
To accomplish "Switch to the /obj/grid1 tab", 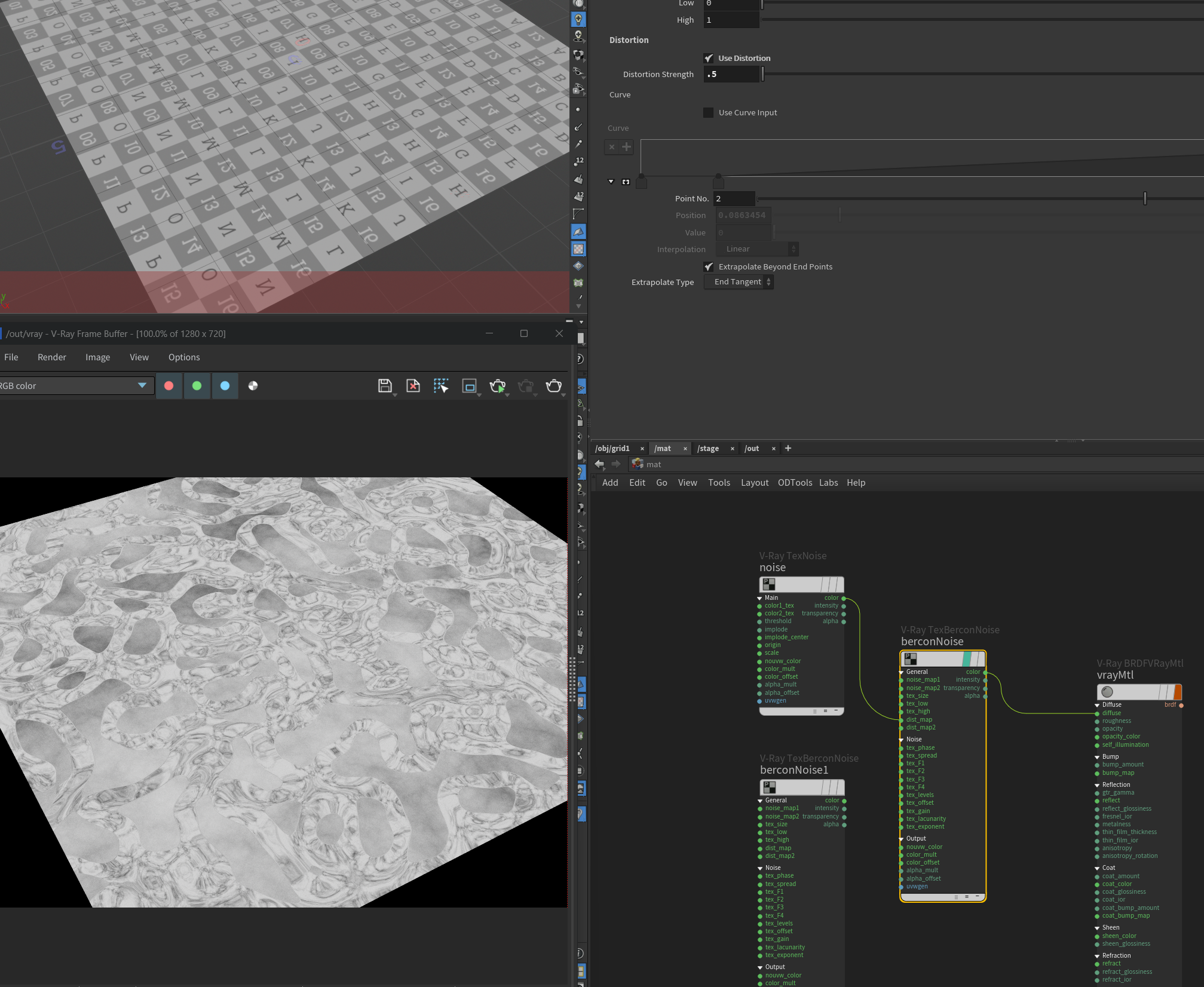I will pos(612,449).
